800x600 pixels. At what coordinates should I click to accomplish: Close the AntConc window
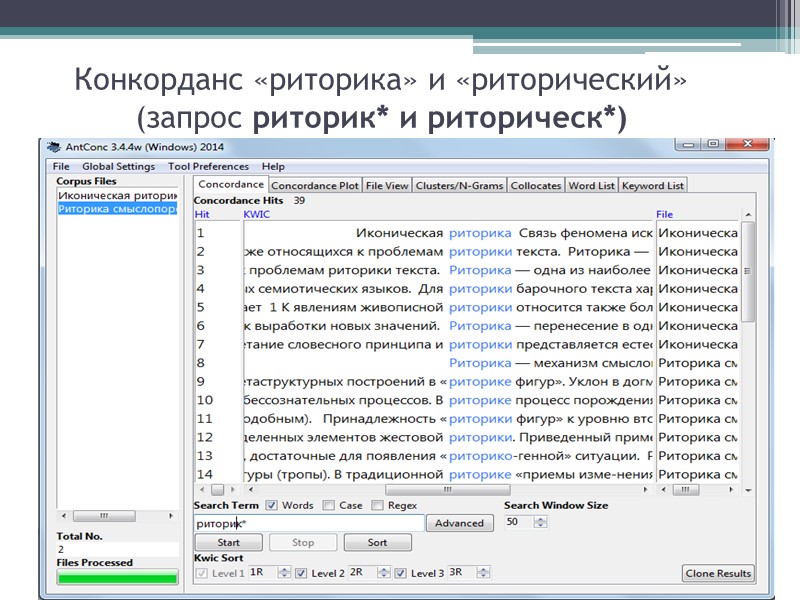tap(747, 144)
